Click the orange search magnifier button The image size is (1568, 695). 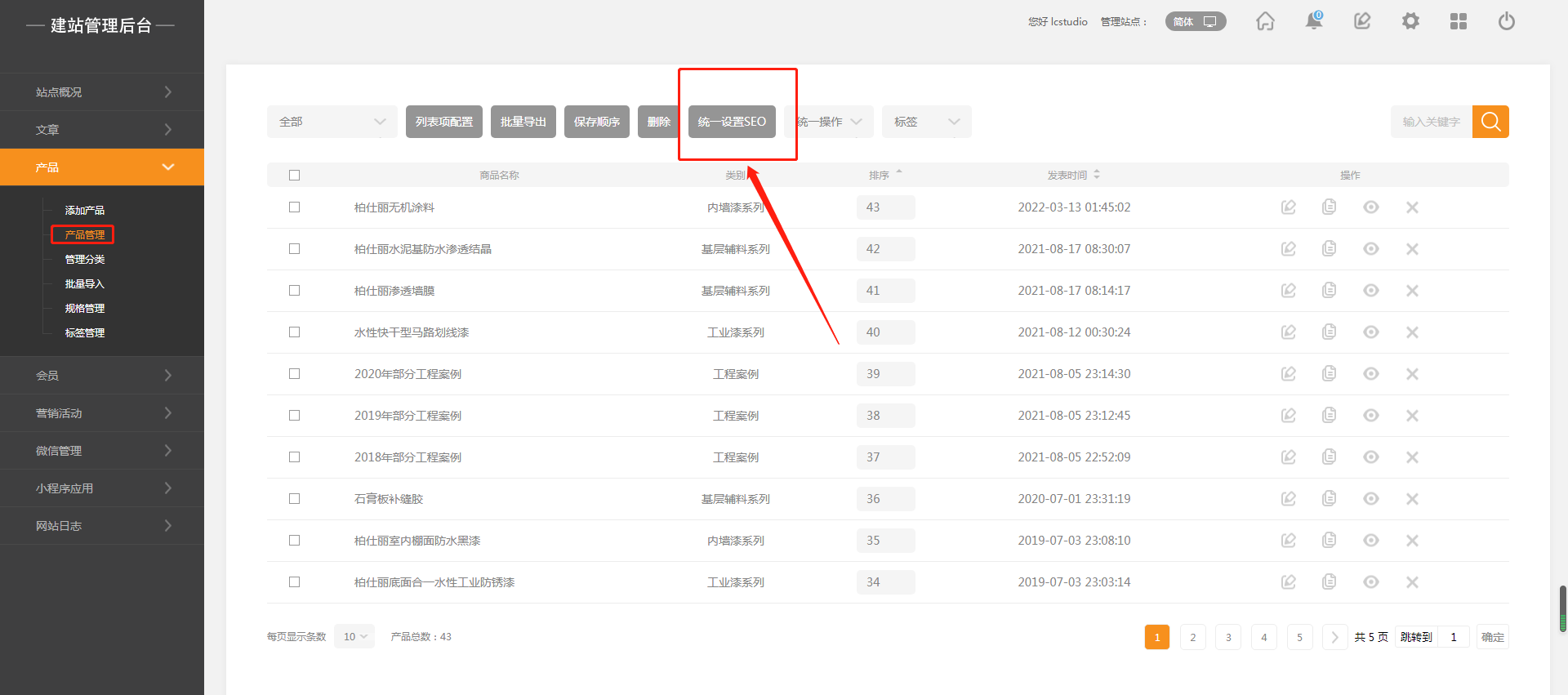[x=1490, y=122]
